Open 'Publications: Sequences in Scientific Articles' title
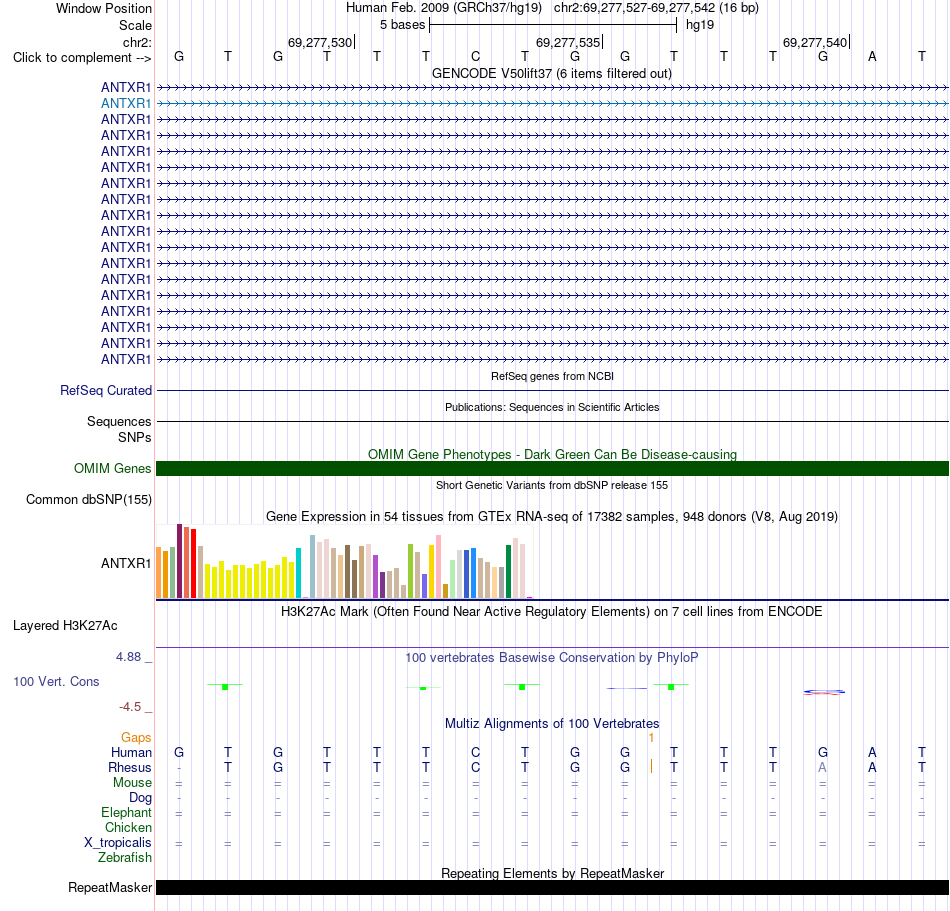The image size is (950, 911). (x=552, y=407)
